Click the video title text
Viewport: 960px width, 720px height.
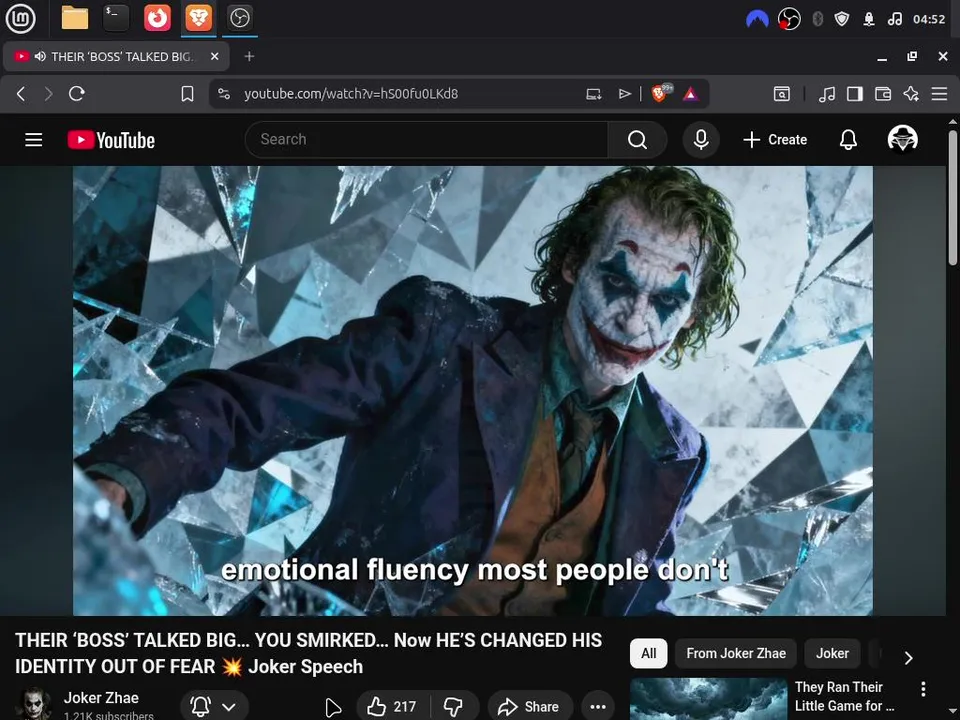coord(308,653)
